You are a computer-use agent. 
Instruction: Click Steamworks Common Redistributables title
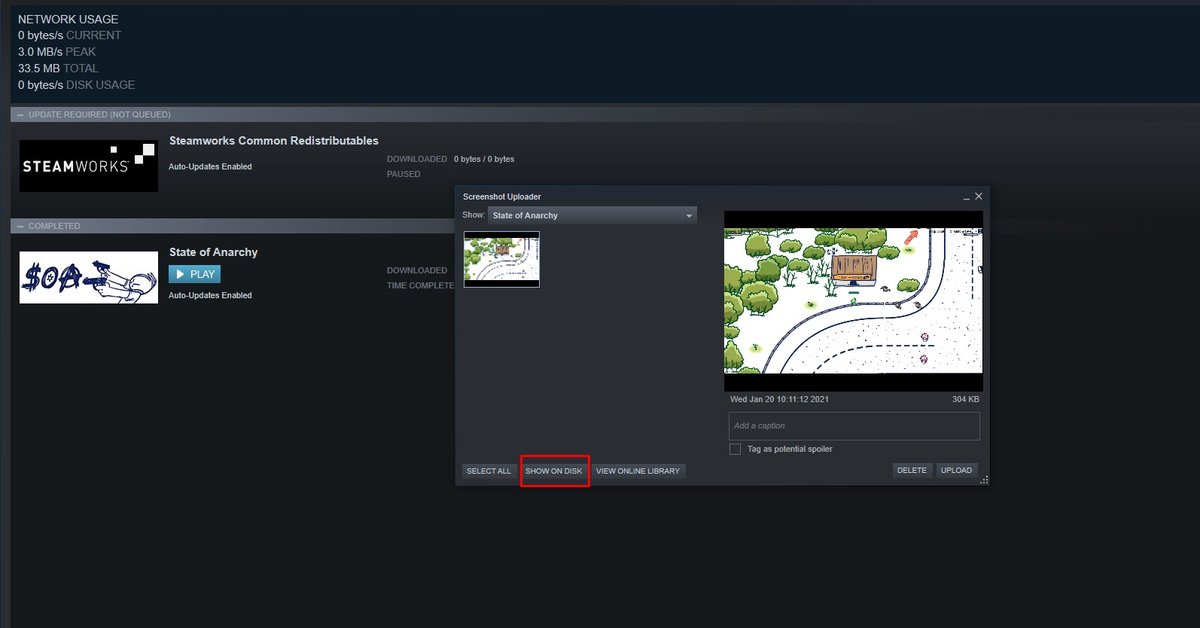pyautogui.click(x=274, y=141)
